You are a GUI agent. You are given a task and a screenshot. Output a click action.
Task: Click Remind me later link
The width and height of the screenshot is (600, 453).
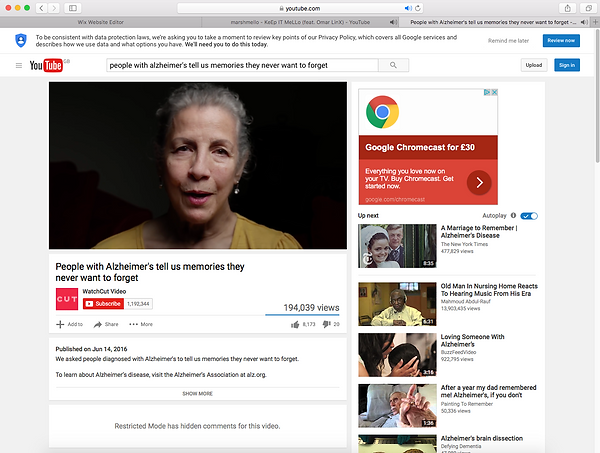pyautogui.click(x=508, y=41)
